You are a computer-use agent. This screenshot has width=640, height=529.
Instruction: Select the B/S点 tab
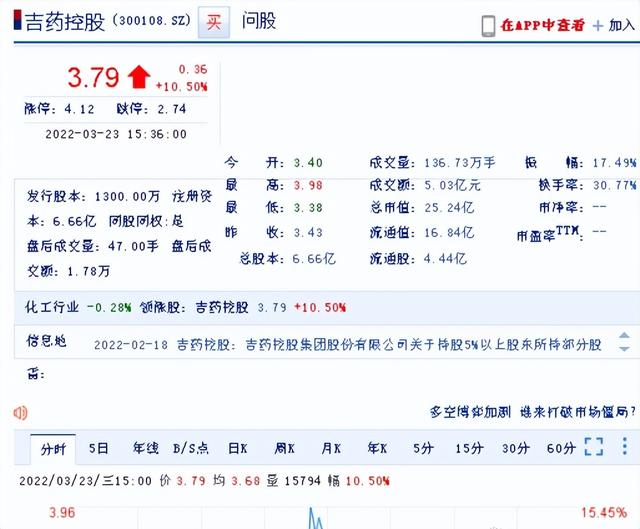tap(191, 449)
